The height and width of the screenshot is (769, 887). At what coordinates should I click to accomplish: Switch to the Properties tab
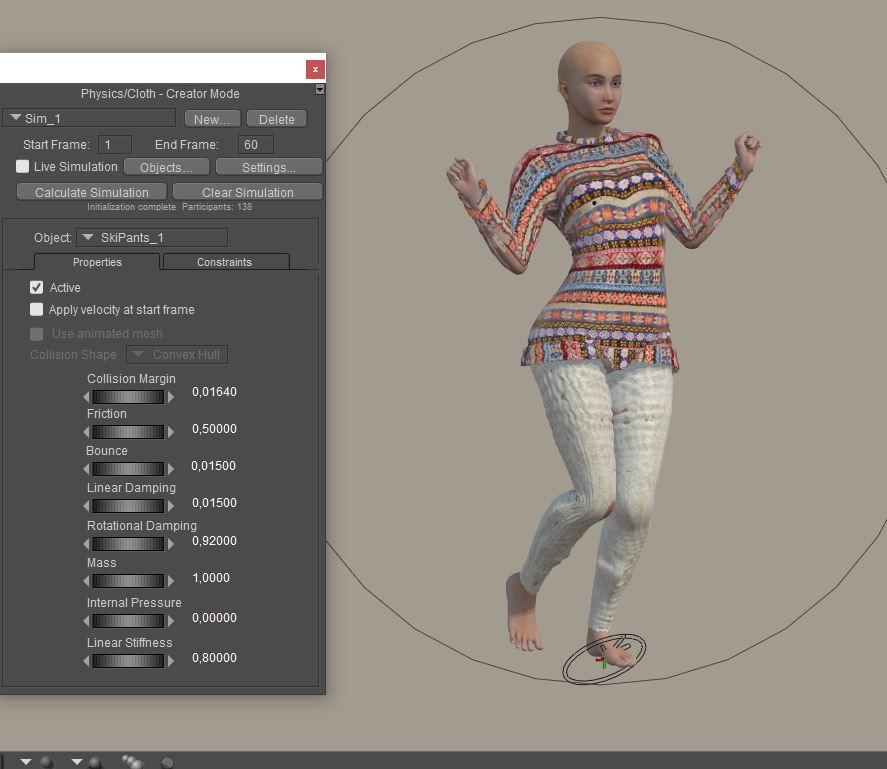tap(97, 262)
